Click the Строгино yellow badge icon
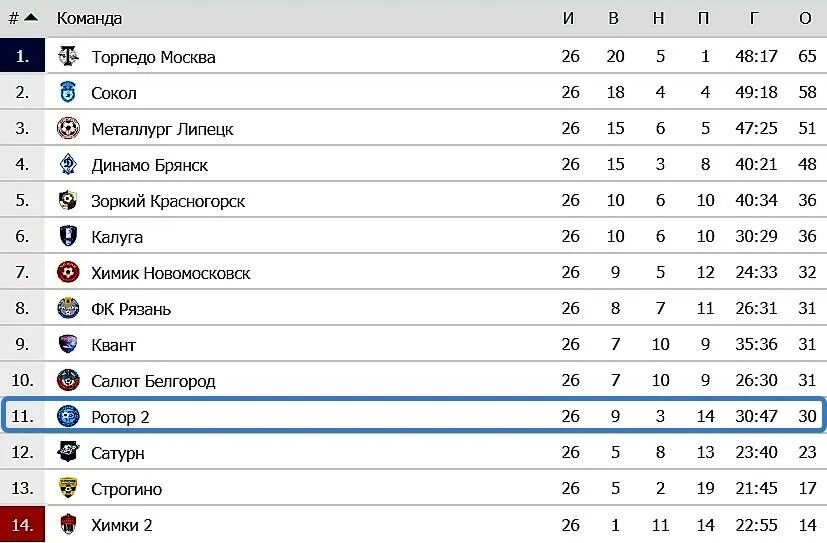The width and height of the screenshot is (827, 543). pyautogui.click(x=68, y=488)
